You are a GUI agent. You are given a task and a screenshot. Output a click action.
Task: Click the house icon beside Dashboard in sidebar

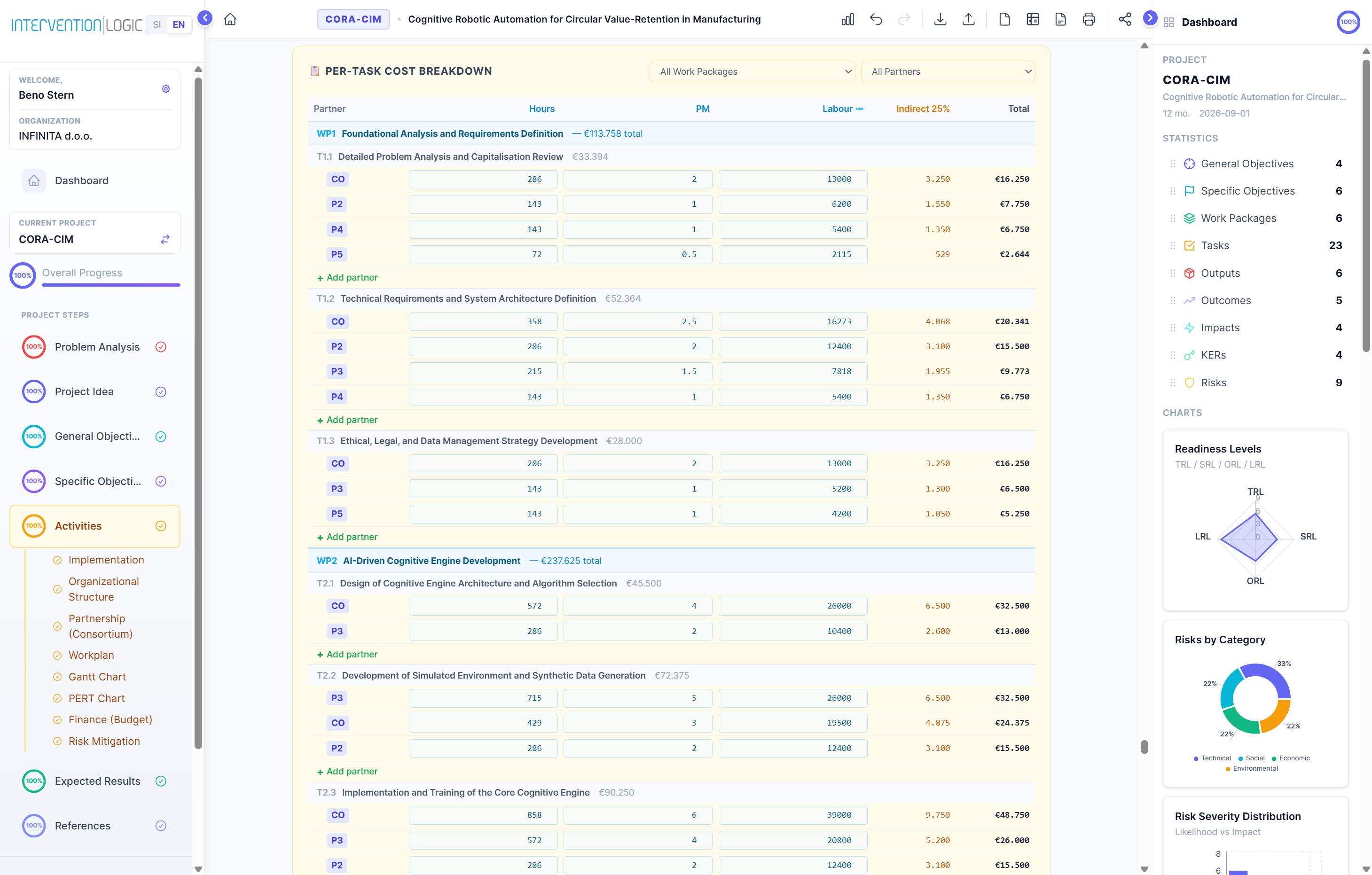coord(34,180)
